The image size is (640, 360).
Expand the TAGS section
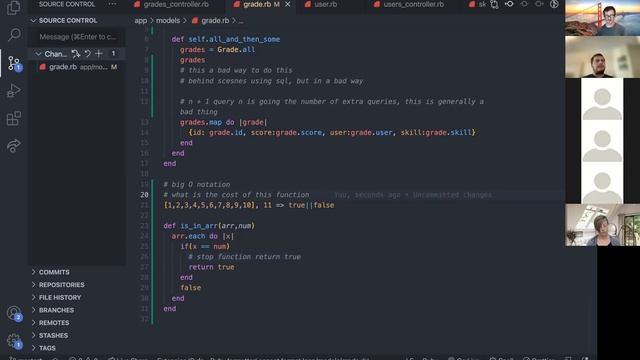tap(78, 348)
